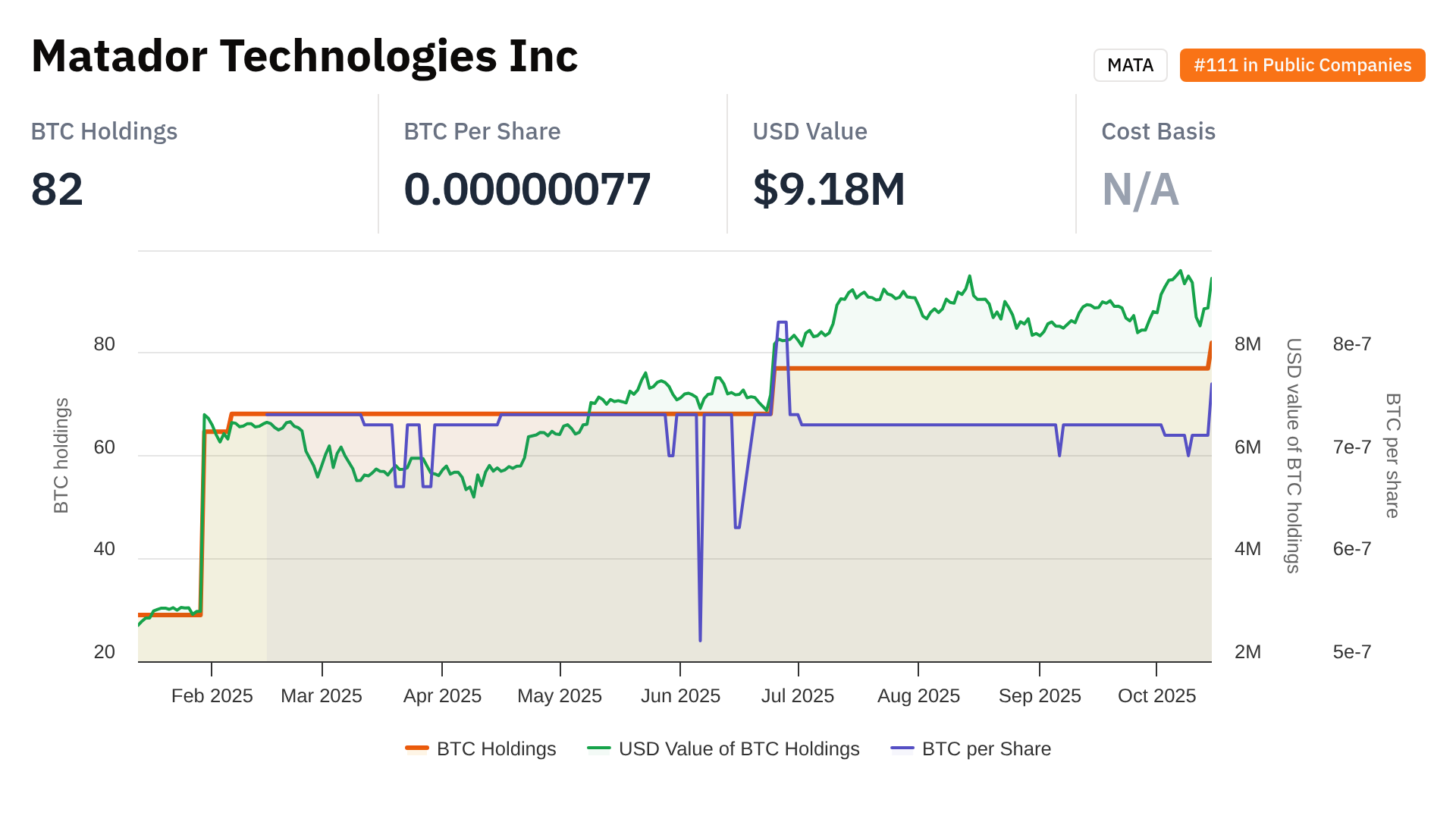Click the green USD Value legend swatch
The width and height of the screenshot is (1456, 819).
tap(599, 748)
